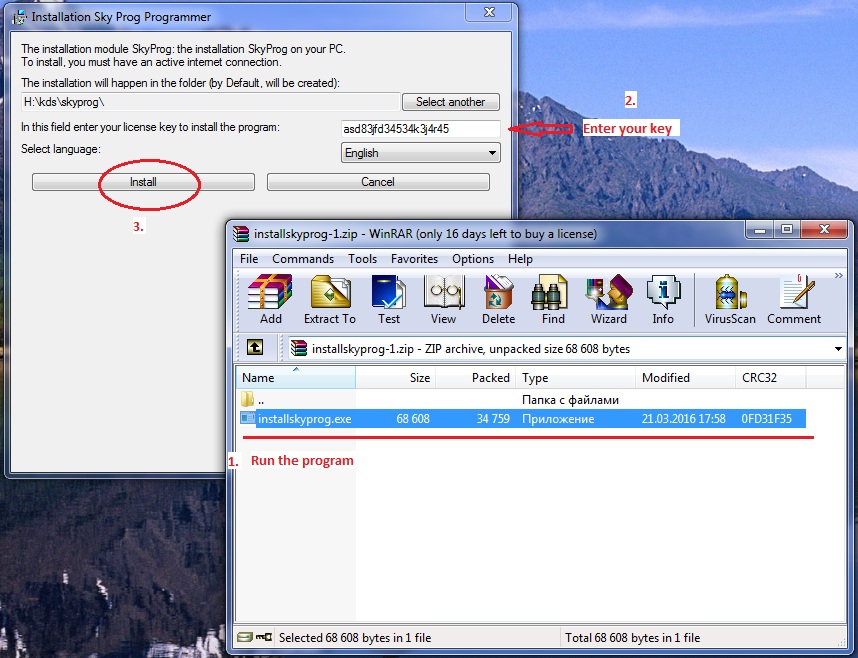Screen dimensions: 858x658
Task: Maximize the WinRAR window
Action: click(787, 230)
